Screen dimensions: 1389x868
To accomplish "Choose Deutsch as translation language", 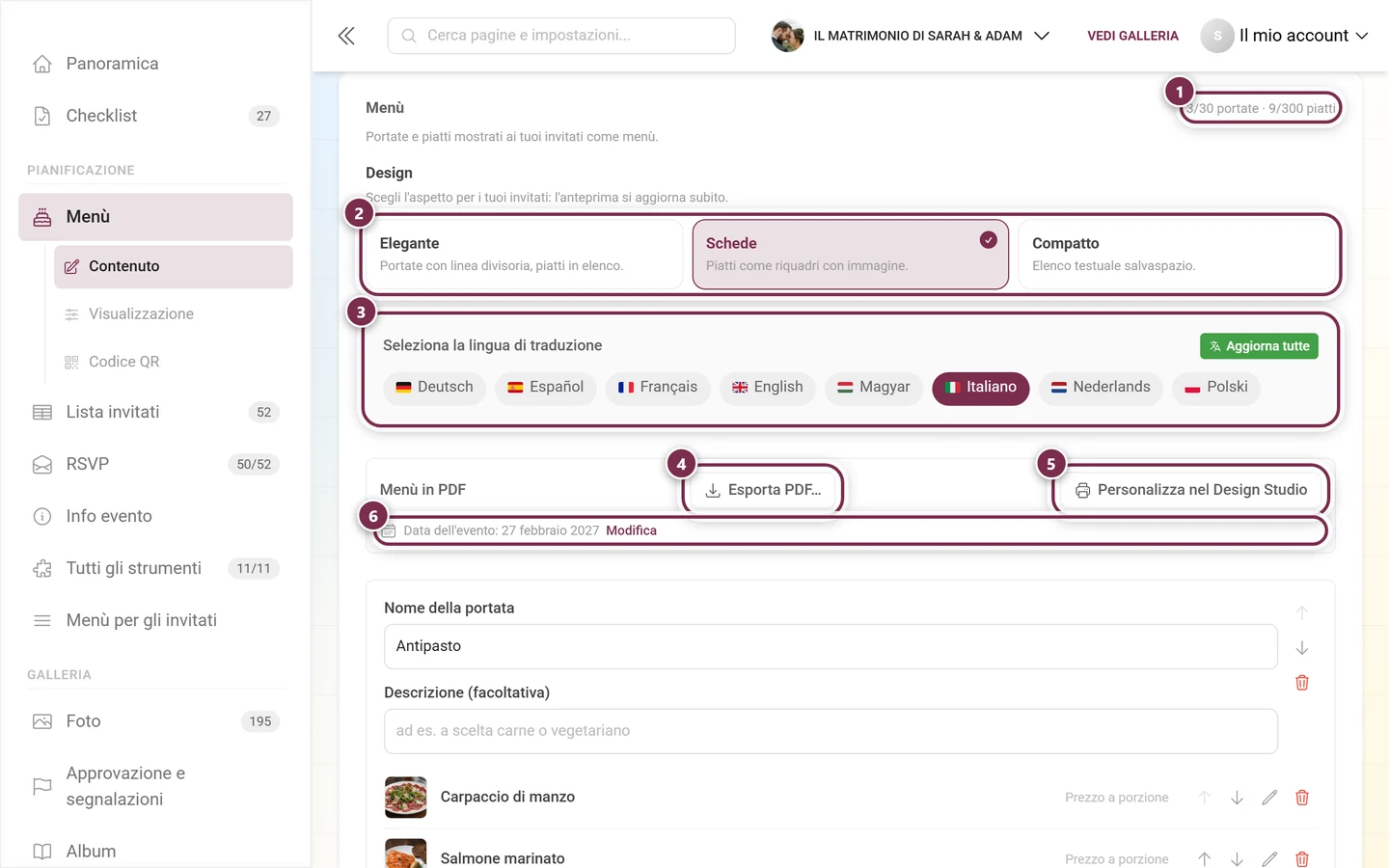I will 434,388.
